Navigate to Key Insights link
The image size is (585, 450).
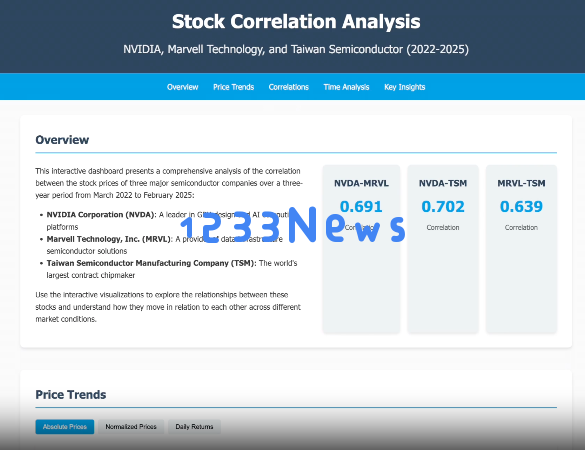point(405,87)
